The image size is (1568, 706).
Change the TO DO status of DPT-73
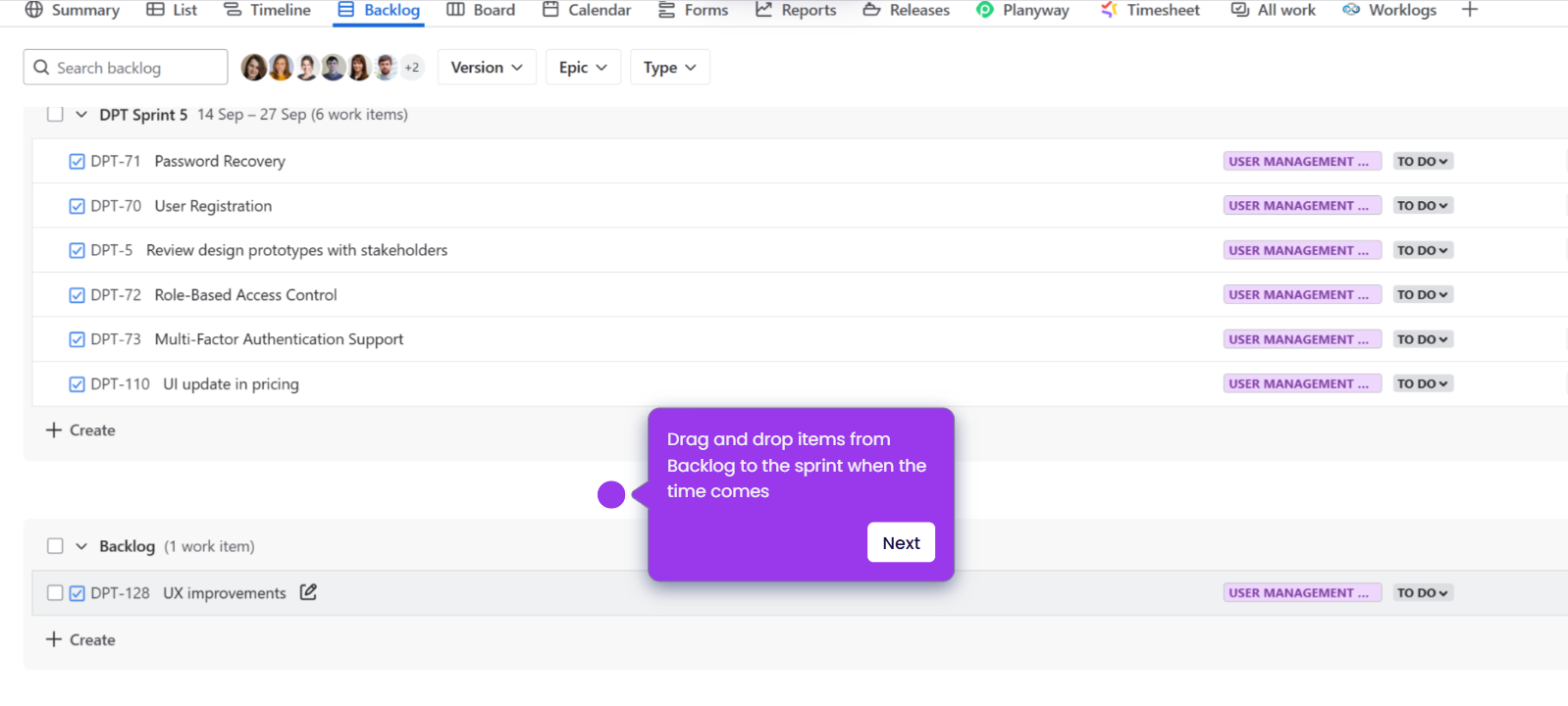(1423, 339)
